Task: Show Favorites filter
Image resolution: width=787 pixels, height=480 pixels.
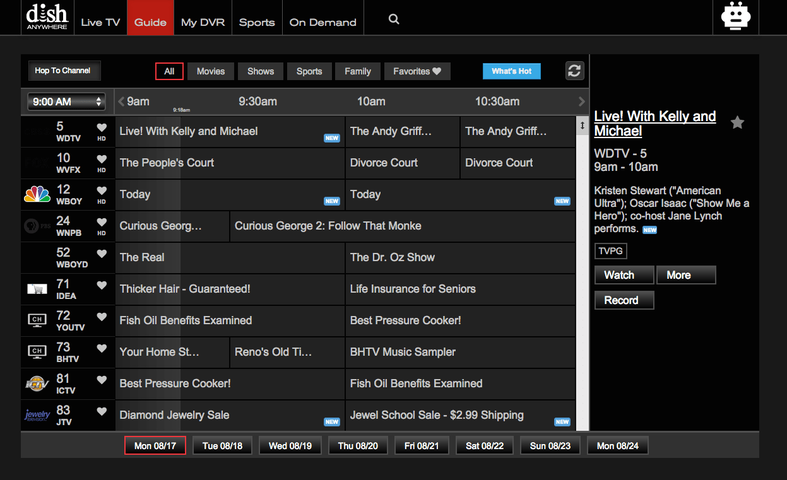Action: click(417, 71)
